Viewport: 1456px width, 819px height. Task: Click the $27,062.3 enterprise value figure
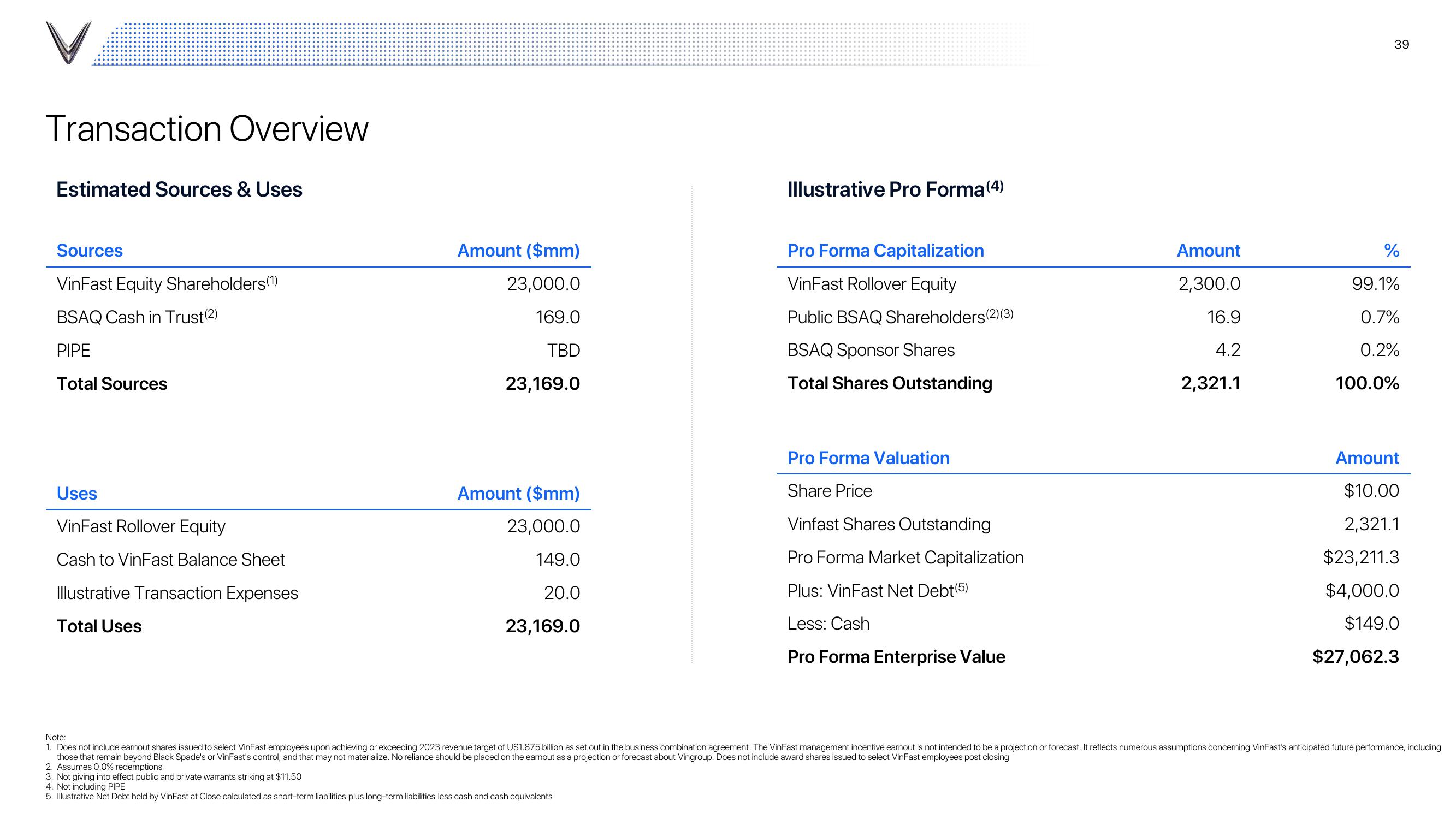tap(1356, 657)
